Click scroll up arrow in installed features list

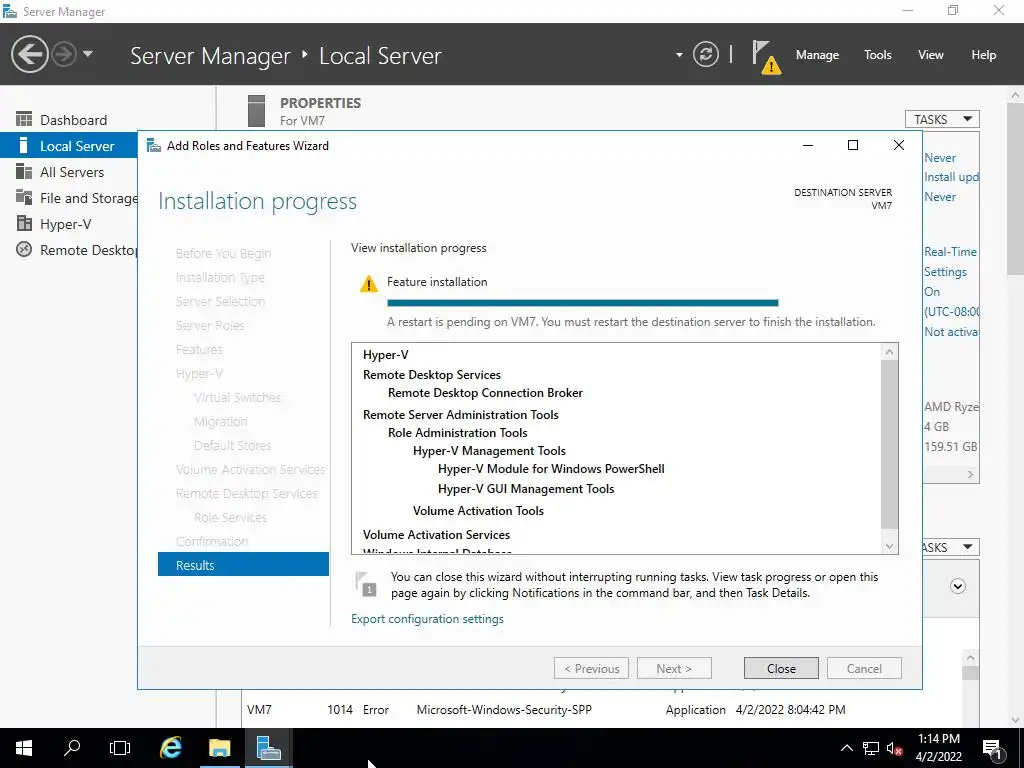tap(889, 352)
